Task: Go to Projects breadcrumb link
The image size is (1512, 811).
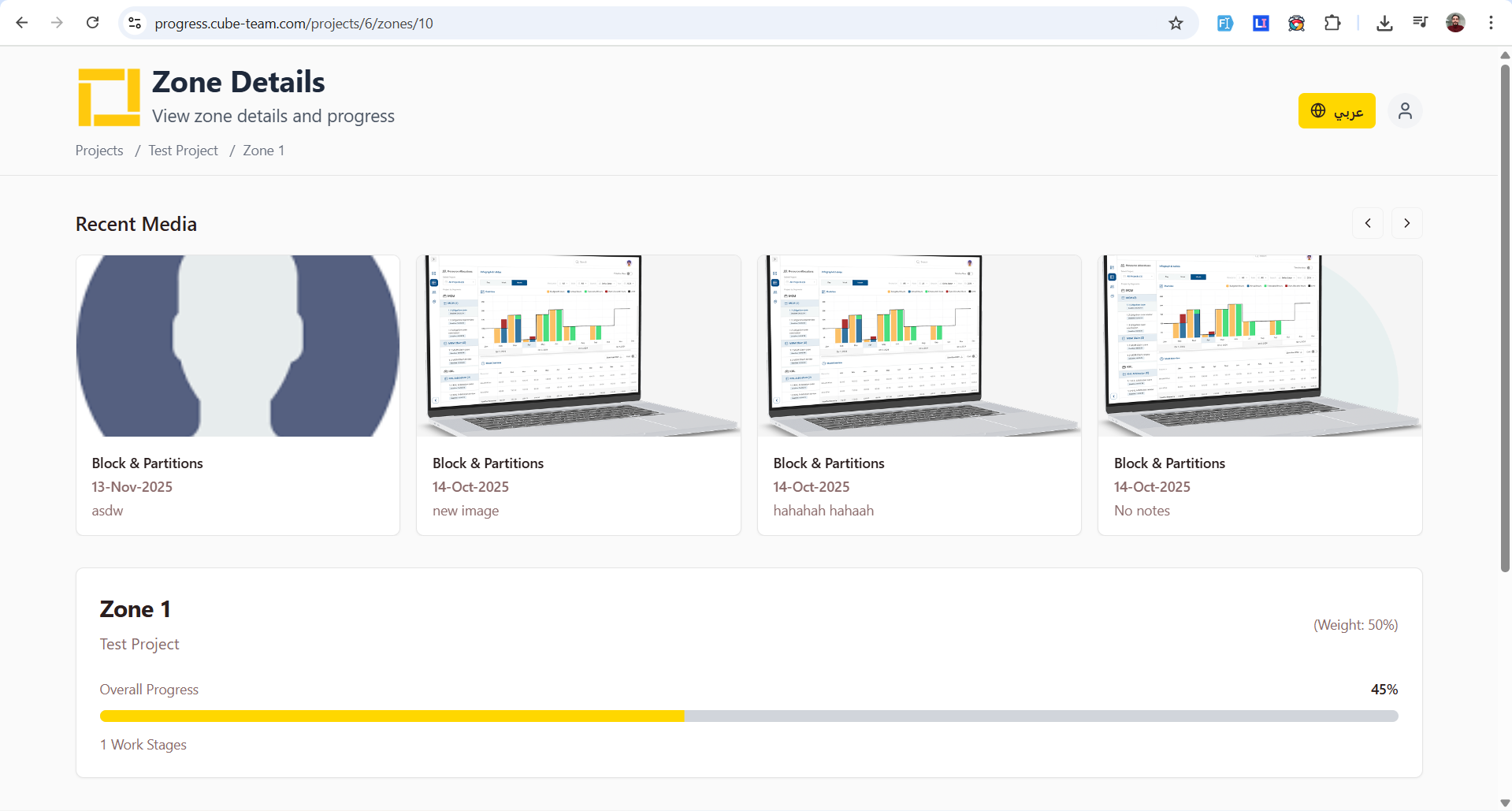Action: 99,151
